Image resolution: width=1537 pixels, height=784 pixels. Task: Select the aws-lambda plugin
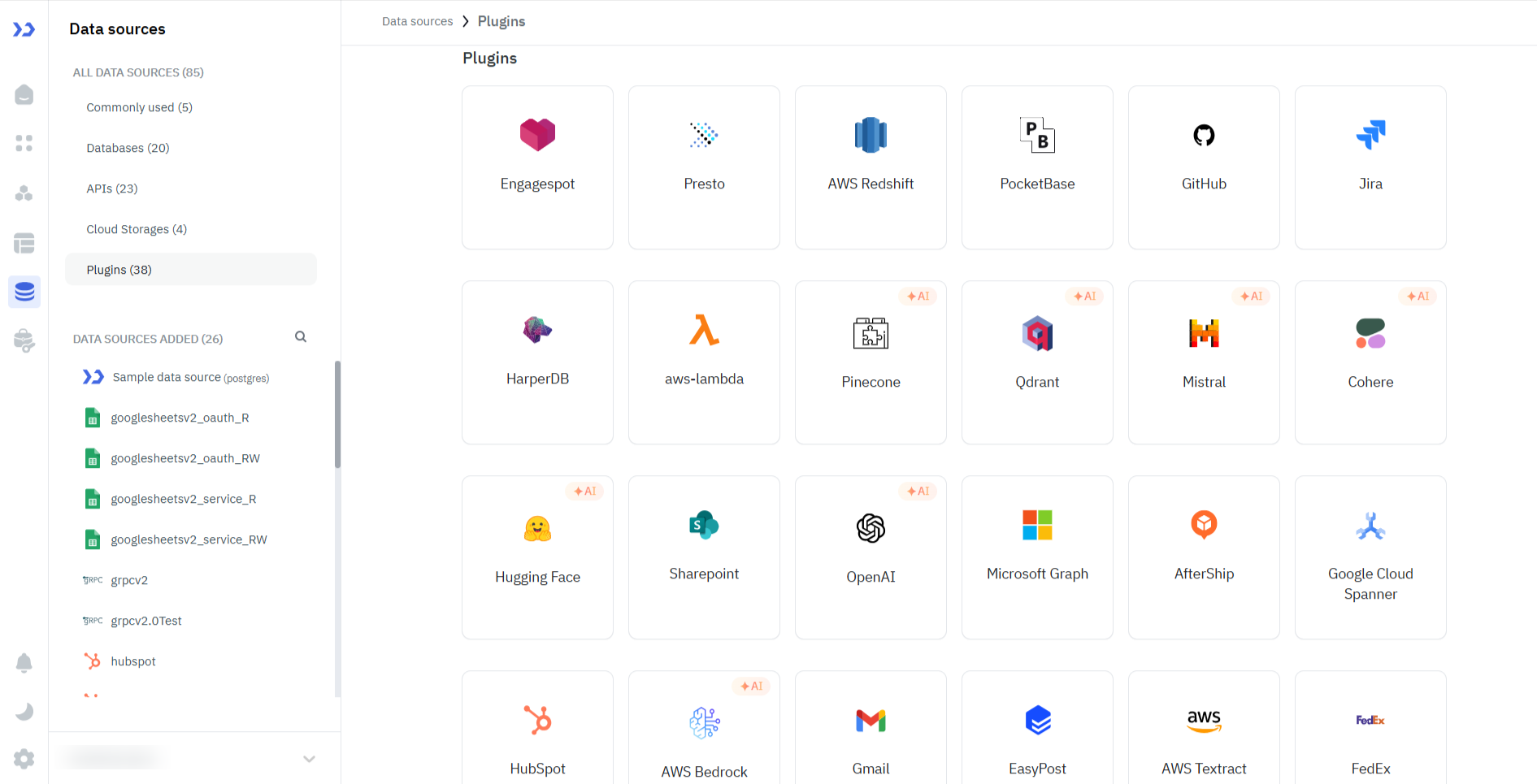[x=704, y=362]
